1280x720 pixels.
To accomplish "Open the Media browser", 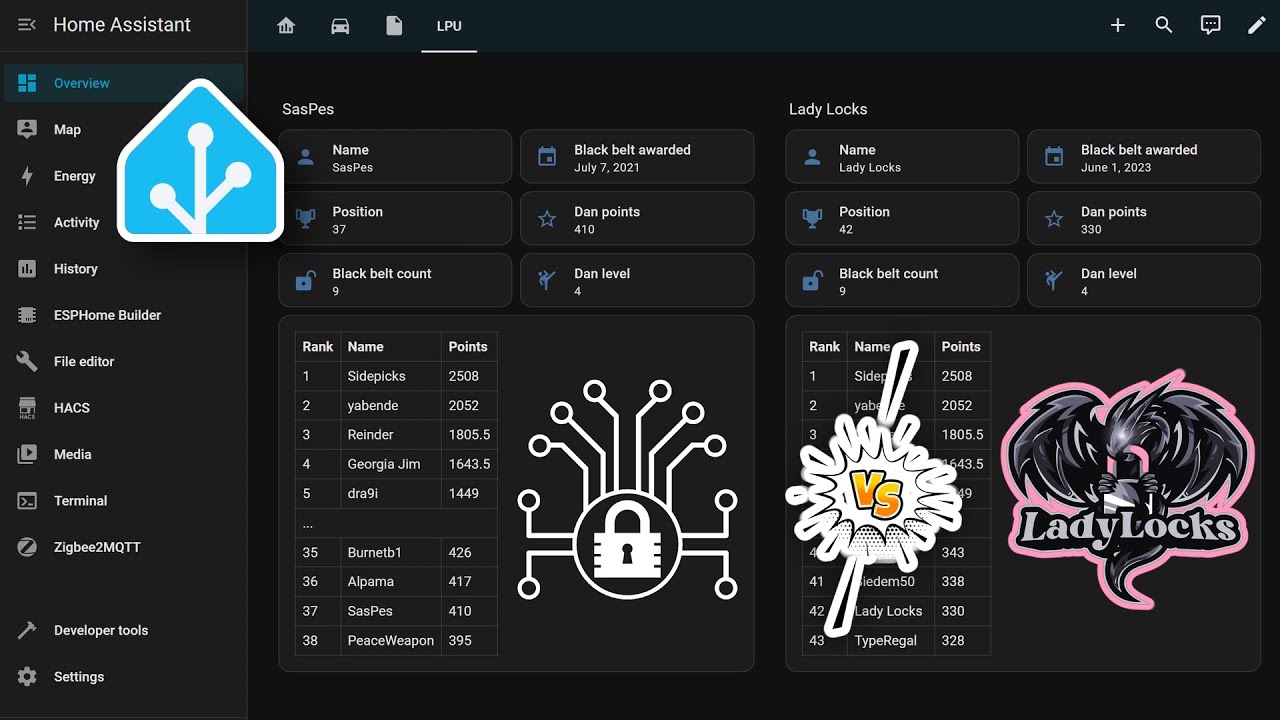I will click(123, 454).
